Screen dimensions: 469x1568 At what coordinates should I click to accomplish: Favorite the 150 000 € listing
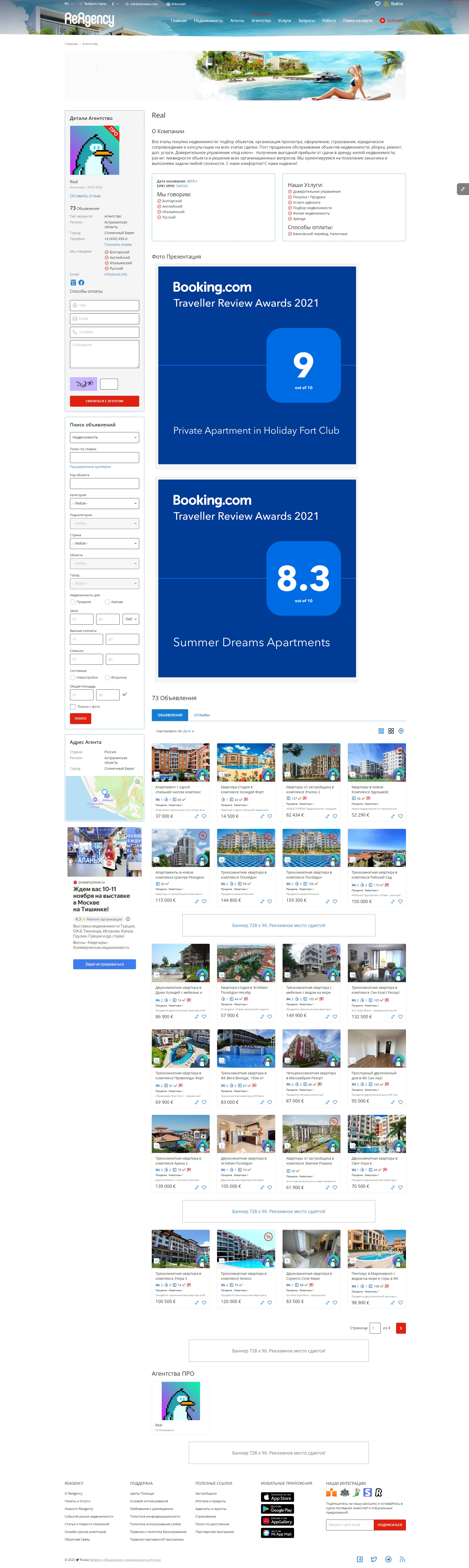(400, 902)
